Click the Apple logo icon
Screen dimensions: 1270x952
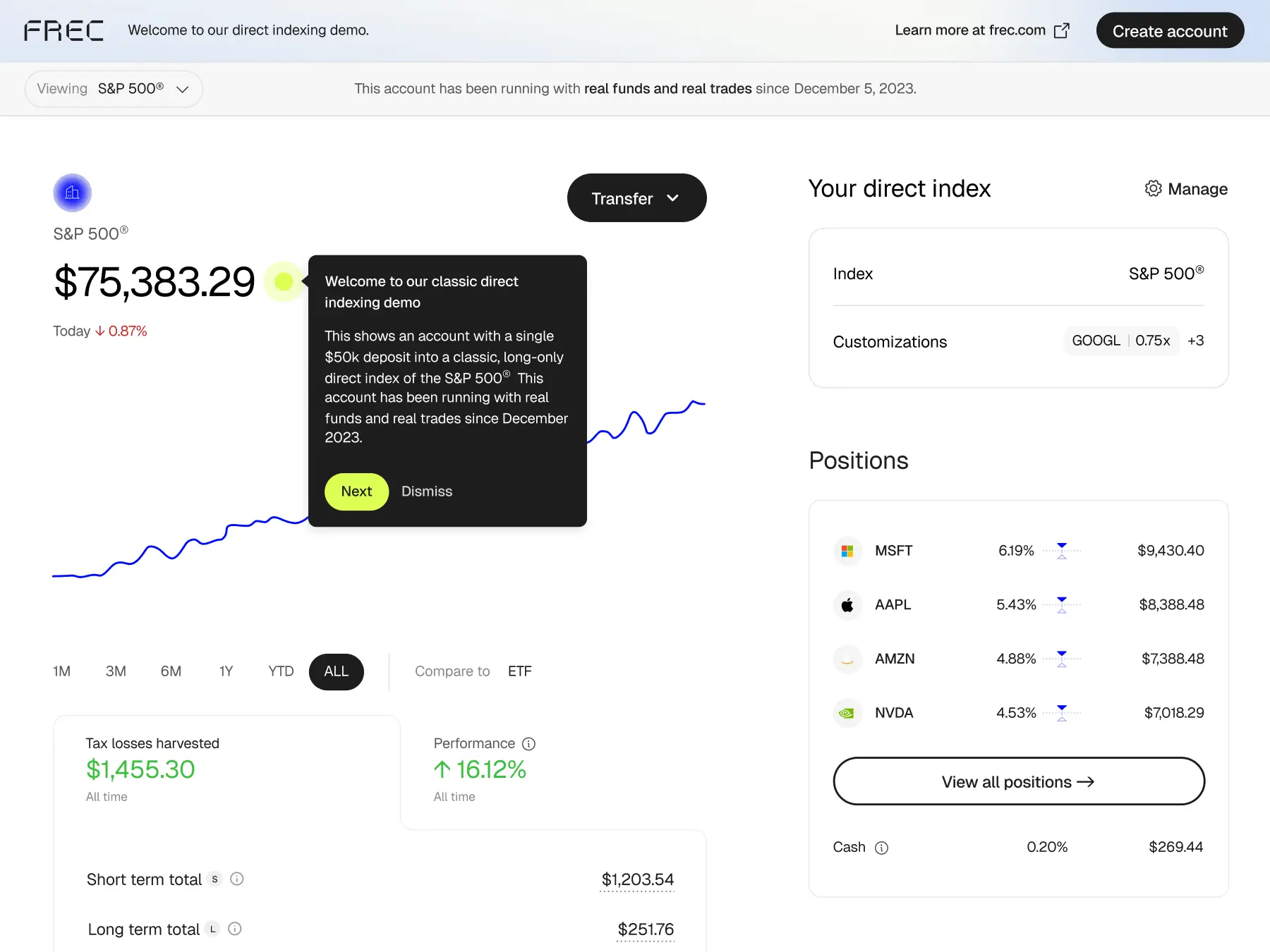click(847, 605)
